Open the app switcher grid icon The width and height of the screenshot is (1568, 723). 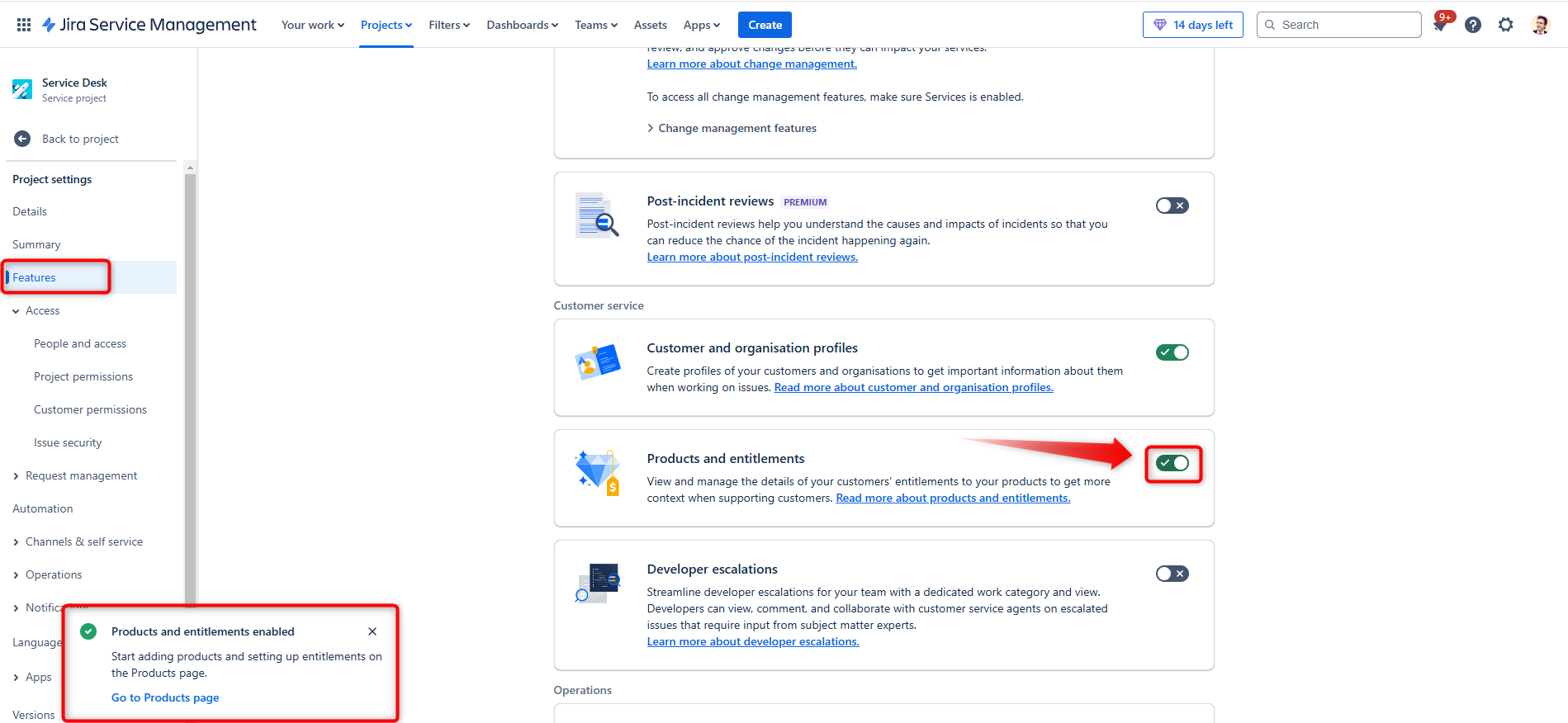pyautogui.click(x=24, y=25)
